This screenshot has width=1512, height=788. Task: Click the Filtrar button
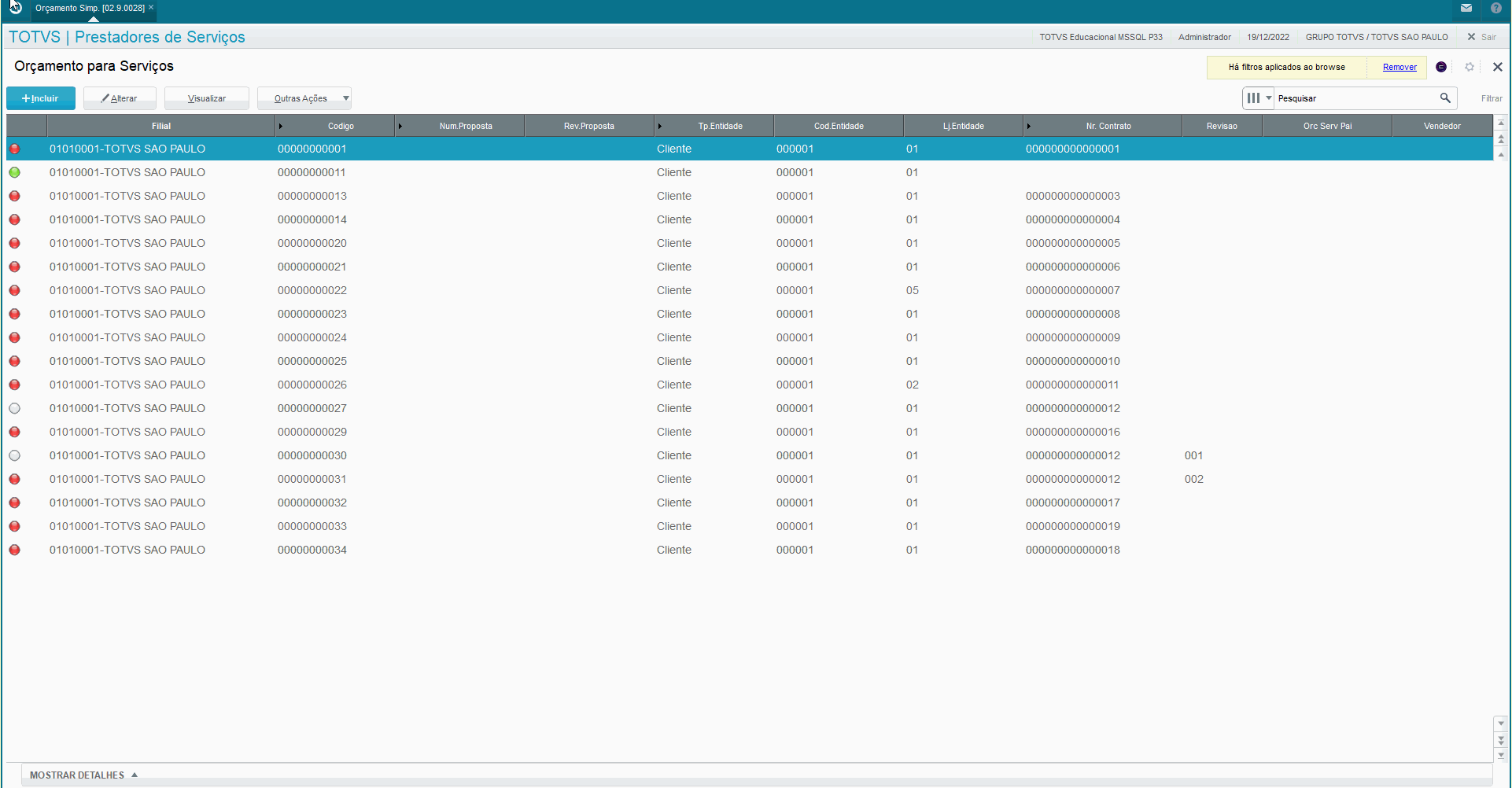click(1492, 98)
